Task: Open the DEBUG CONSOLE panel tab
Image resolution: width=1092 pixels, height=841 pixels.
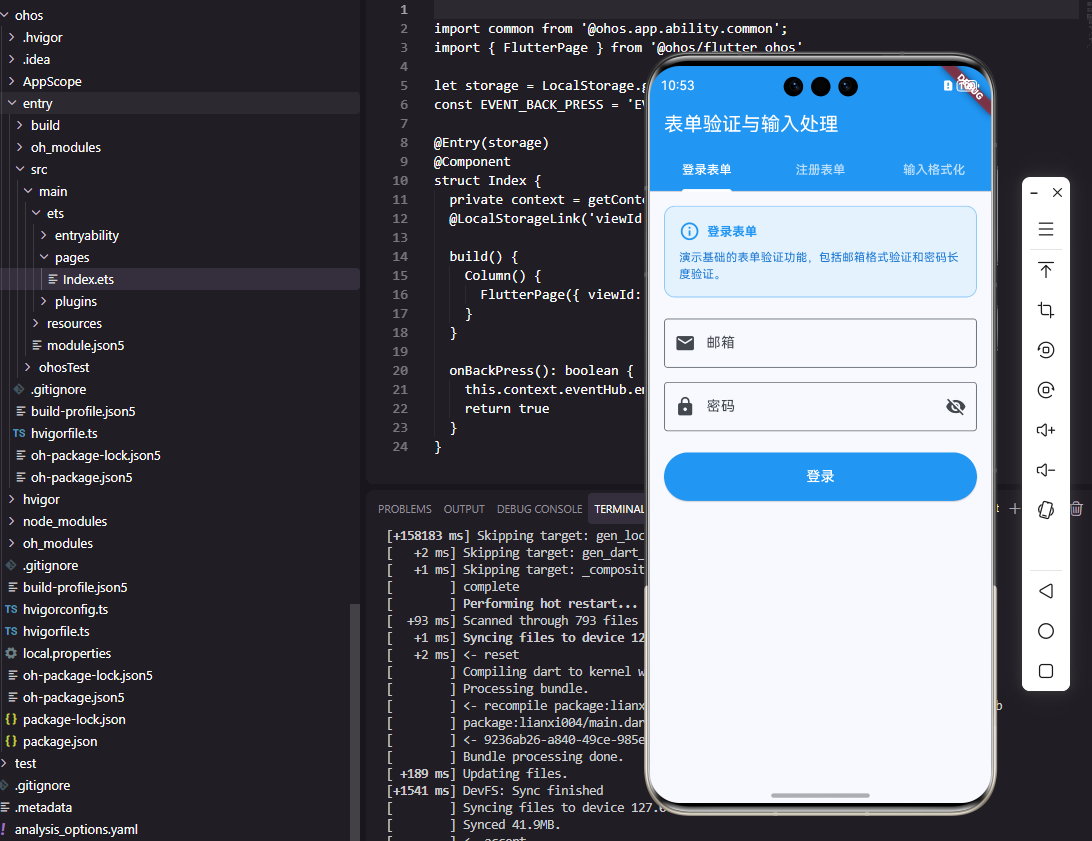Action: (539, 509)
